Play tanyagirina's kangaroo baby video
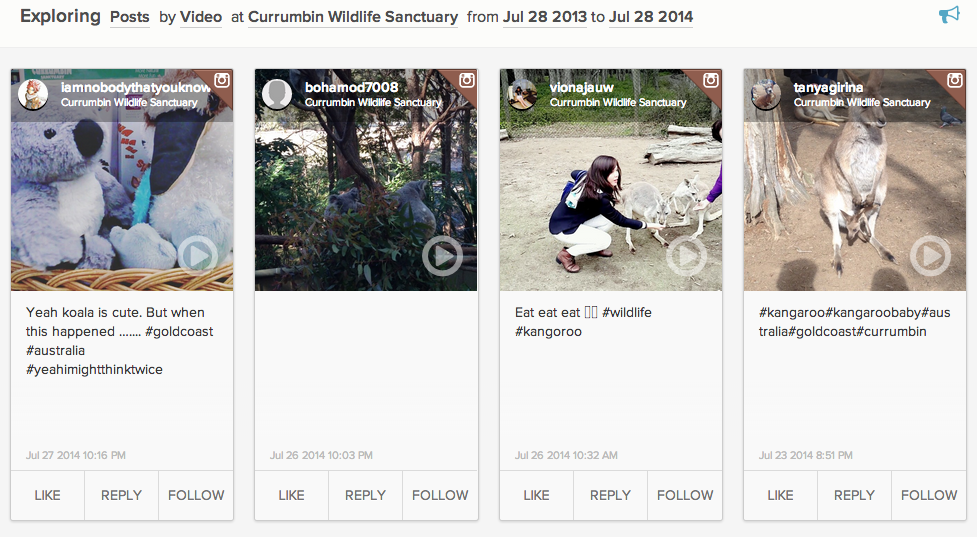977x537 pixels. coord(931,256)
